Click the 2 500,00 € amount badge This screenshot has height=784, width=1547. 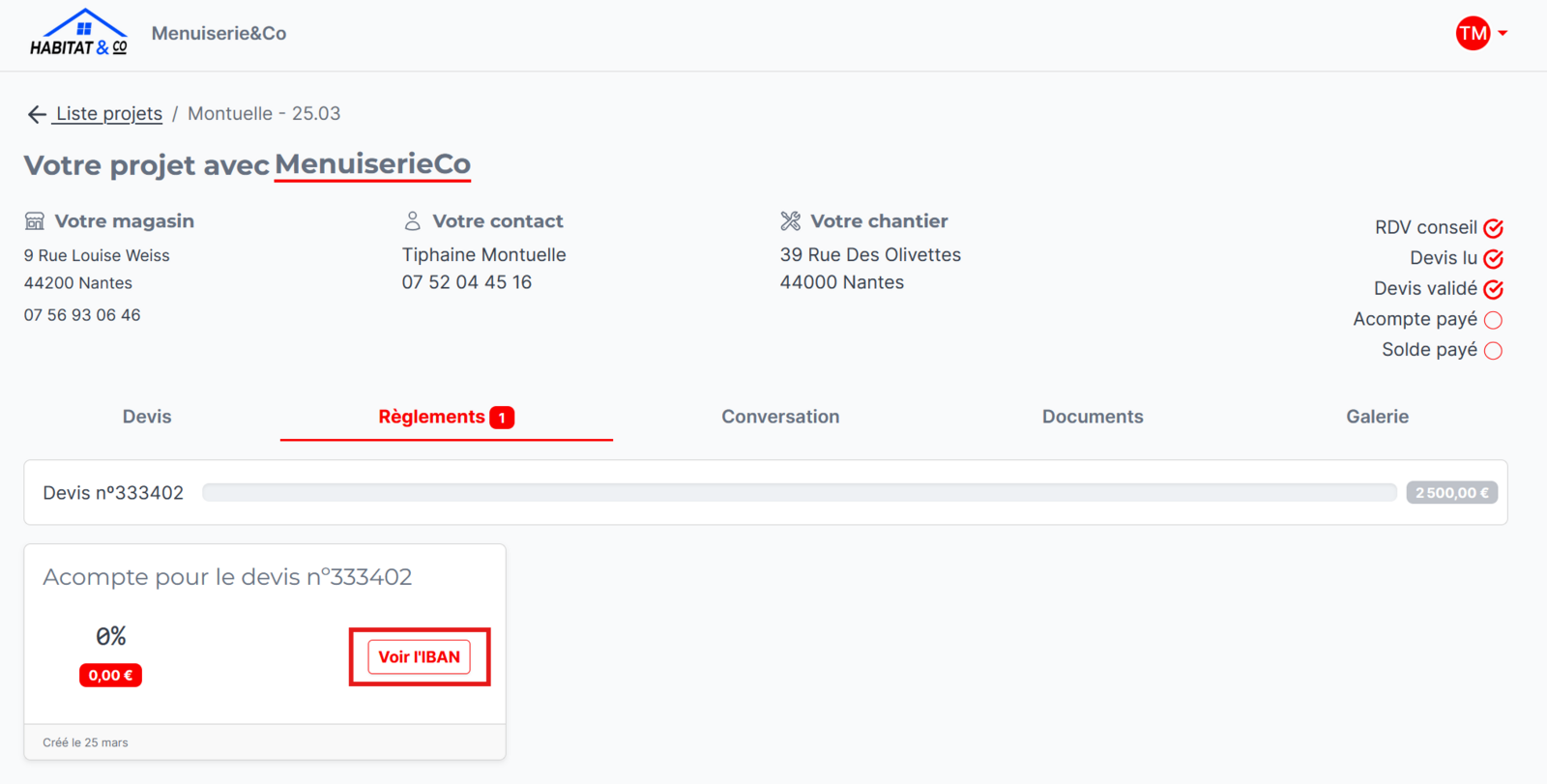point(1452,493)
